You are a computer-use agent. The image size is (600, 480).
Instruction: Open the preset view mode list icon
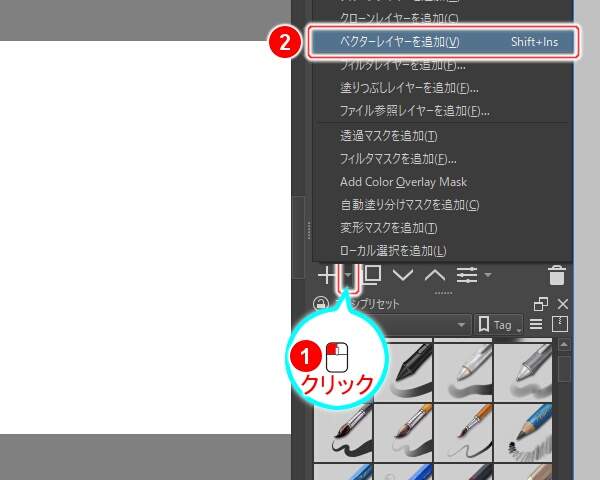536,325
